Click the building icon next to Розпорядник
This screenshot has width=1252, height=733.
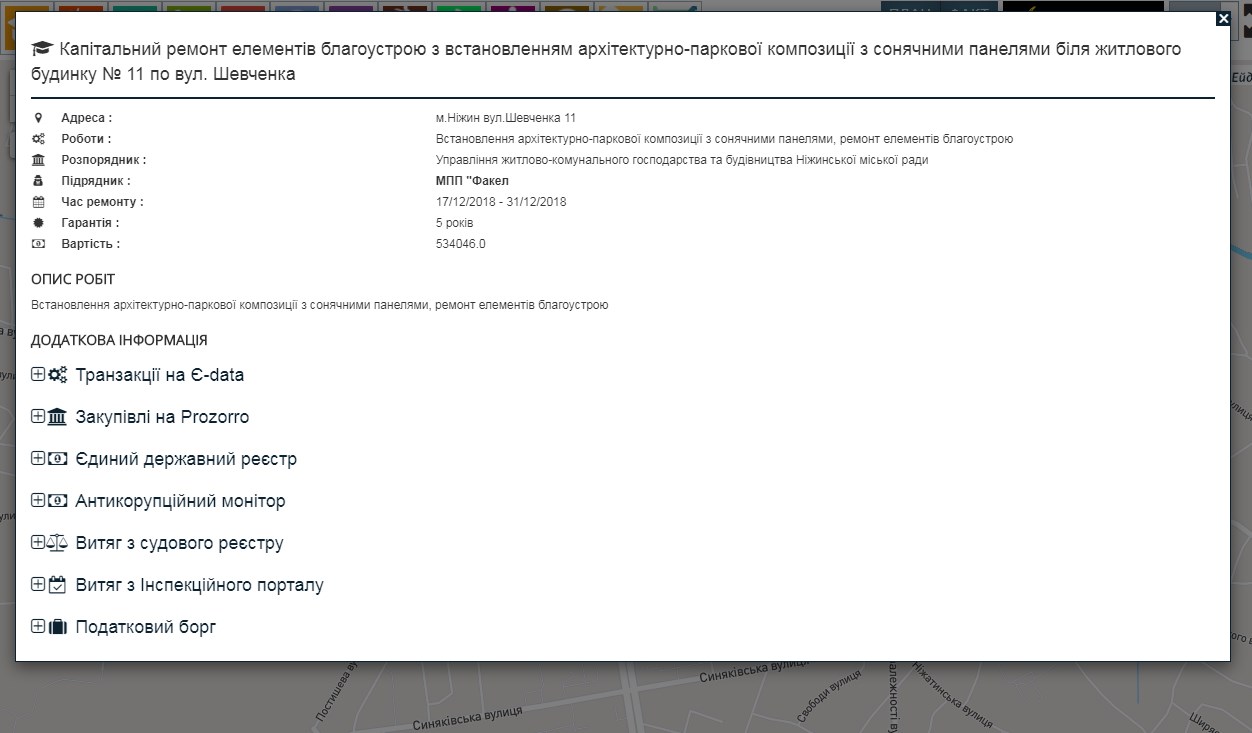[38, 160]
